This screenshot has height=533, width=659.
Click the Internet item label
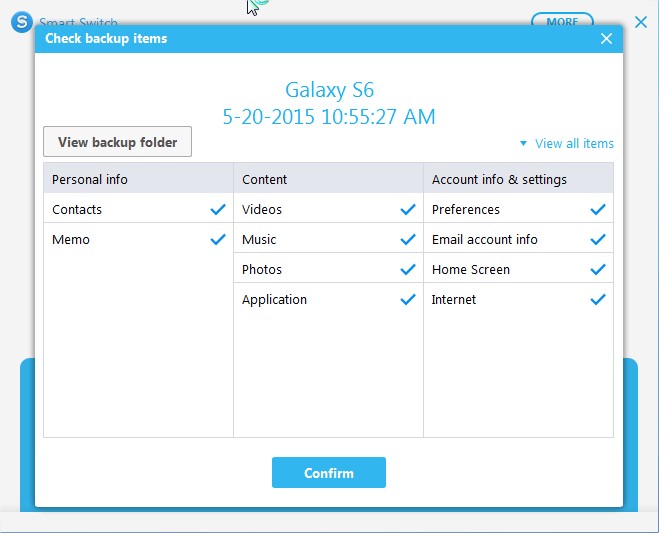(453, 299)
